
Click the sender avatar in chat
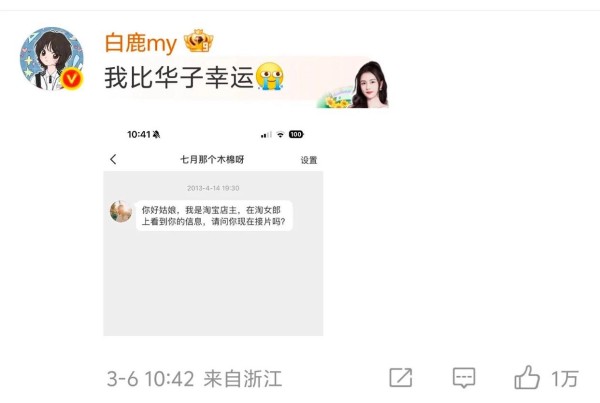[x=121, y=211]
